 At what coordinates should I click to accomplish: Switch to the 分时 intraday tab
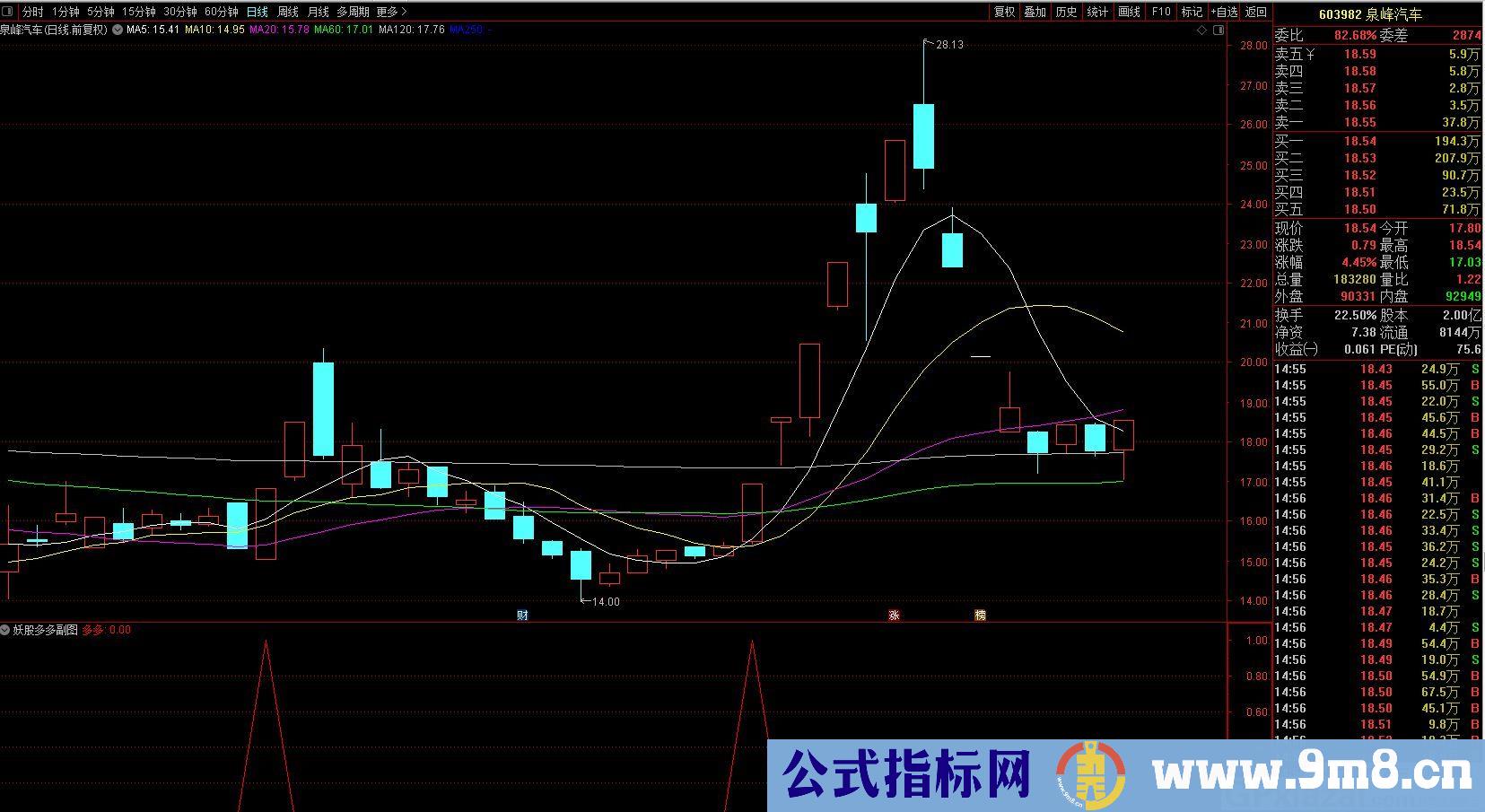(x=32, y=12)
